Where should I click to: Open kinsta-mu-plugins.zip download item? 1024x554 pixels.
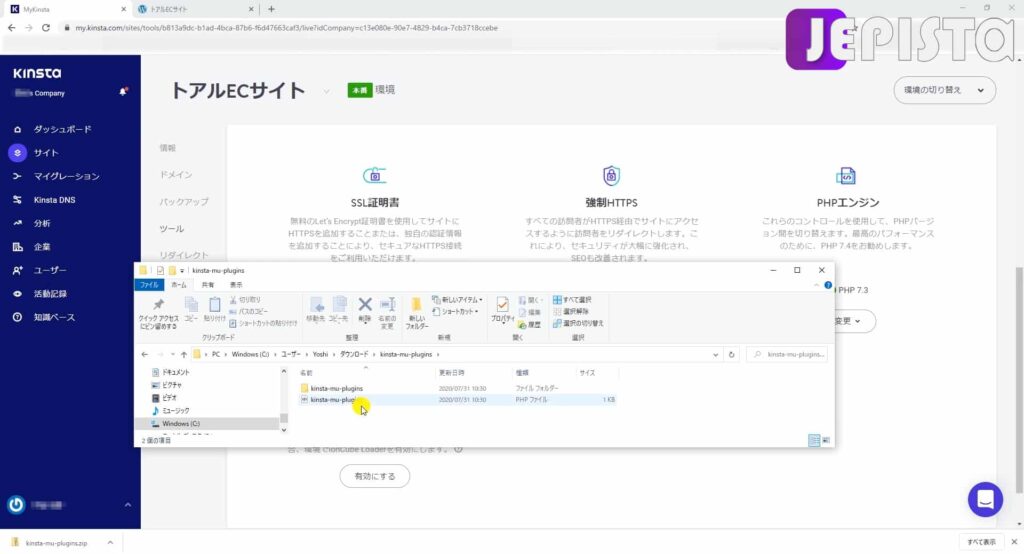(56, 543)
